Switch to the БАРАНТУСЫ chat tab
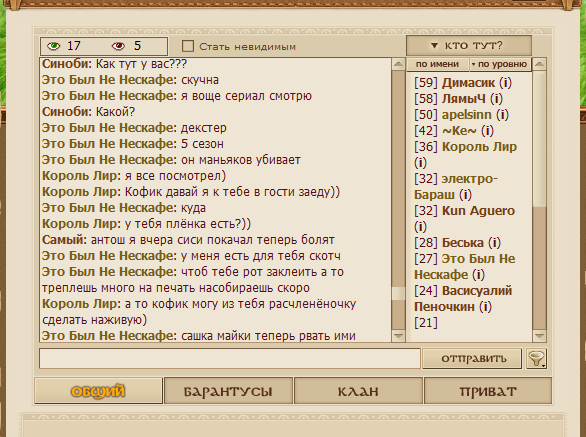 pyautogui.click(x=228, y=391)
